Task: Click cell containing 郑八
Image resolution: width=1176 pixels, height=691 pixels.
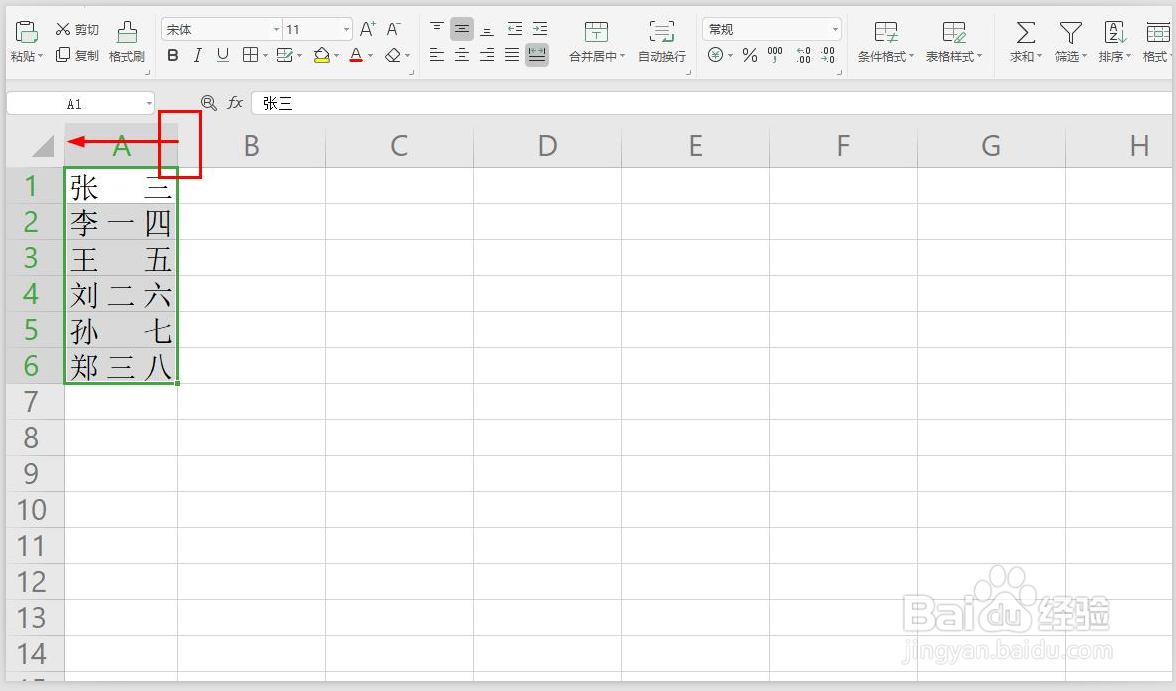Action: [121, 366]
